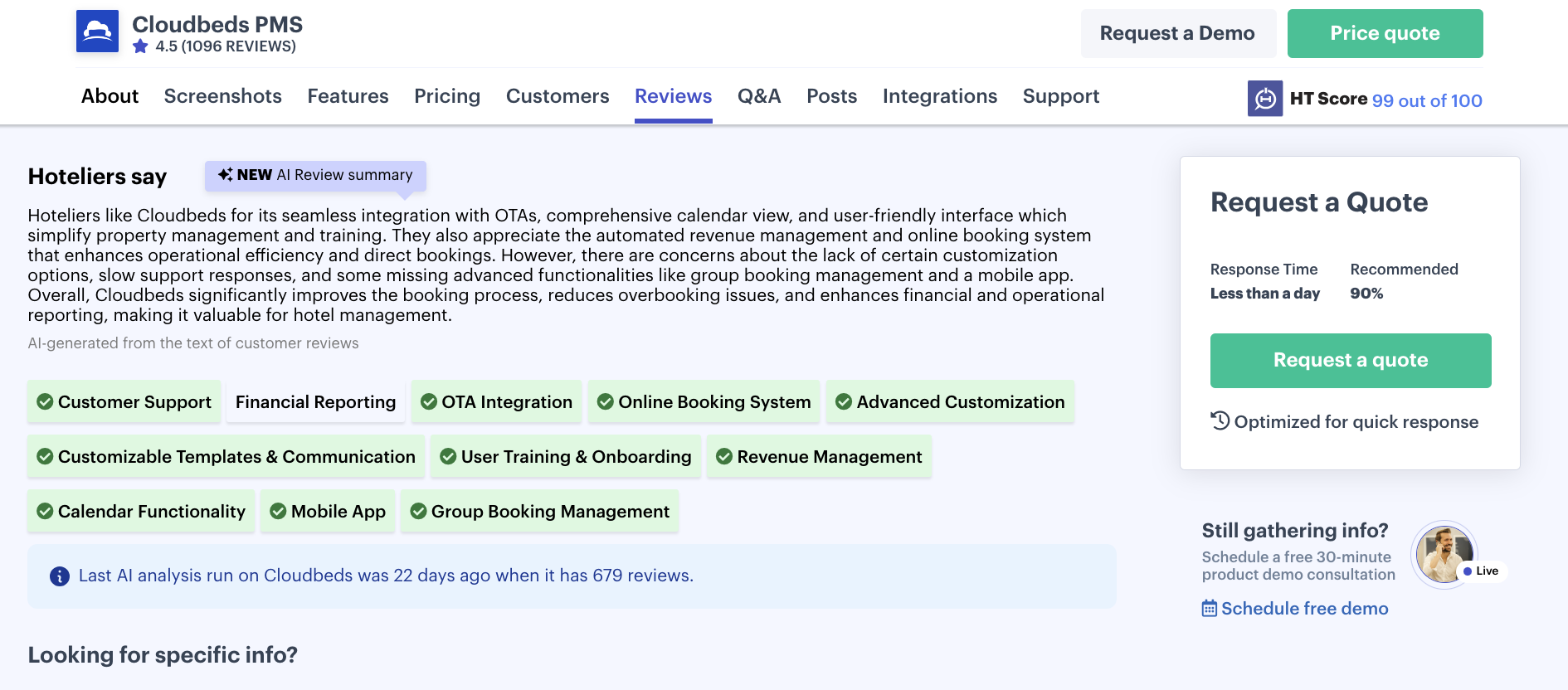Switch to the Posts tab
The width and height of the screenshot is (1568, 690).
832,96
